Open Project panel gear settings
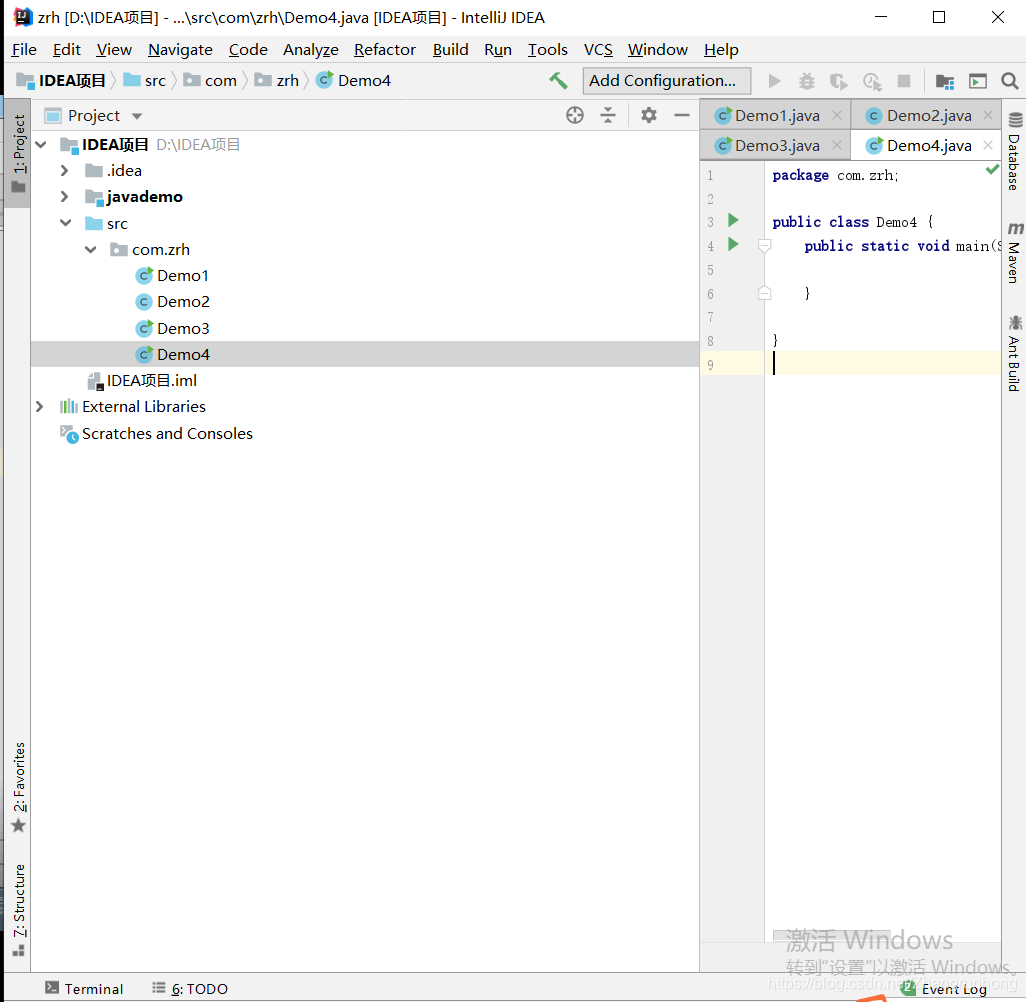The width and height of the screenshot is (1026, 1002). [x=648, y=115]
